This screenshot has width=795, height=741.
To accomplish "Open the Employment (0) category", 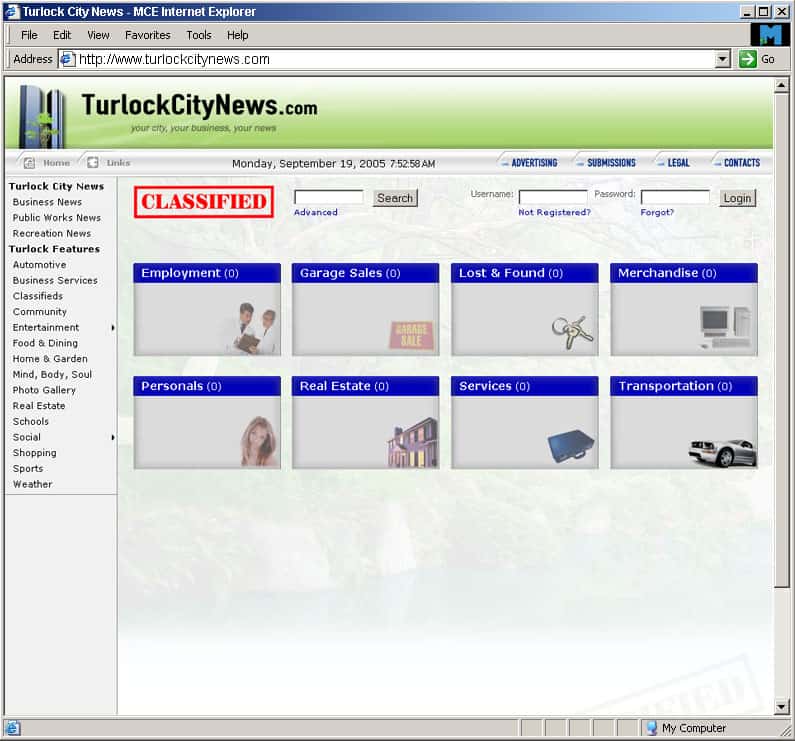I will (207, 273).
